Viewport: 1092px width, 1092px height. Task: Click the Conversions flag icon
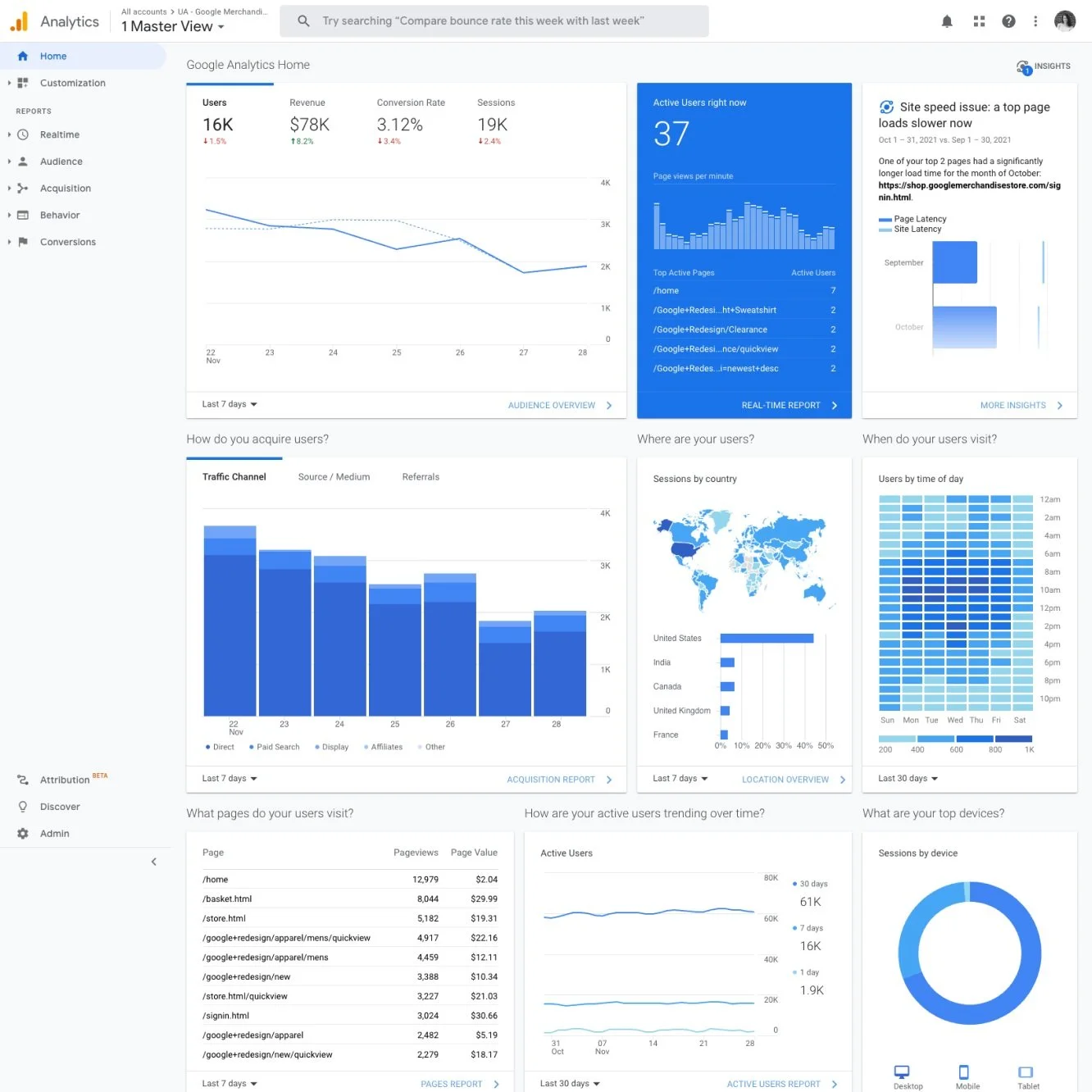(23, 242)
